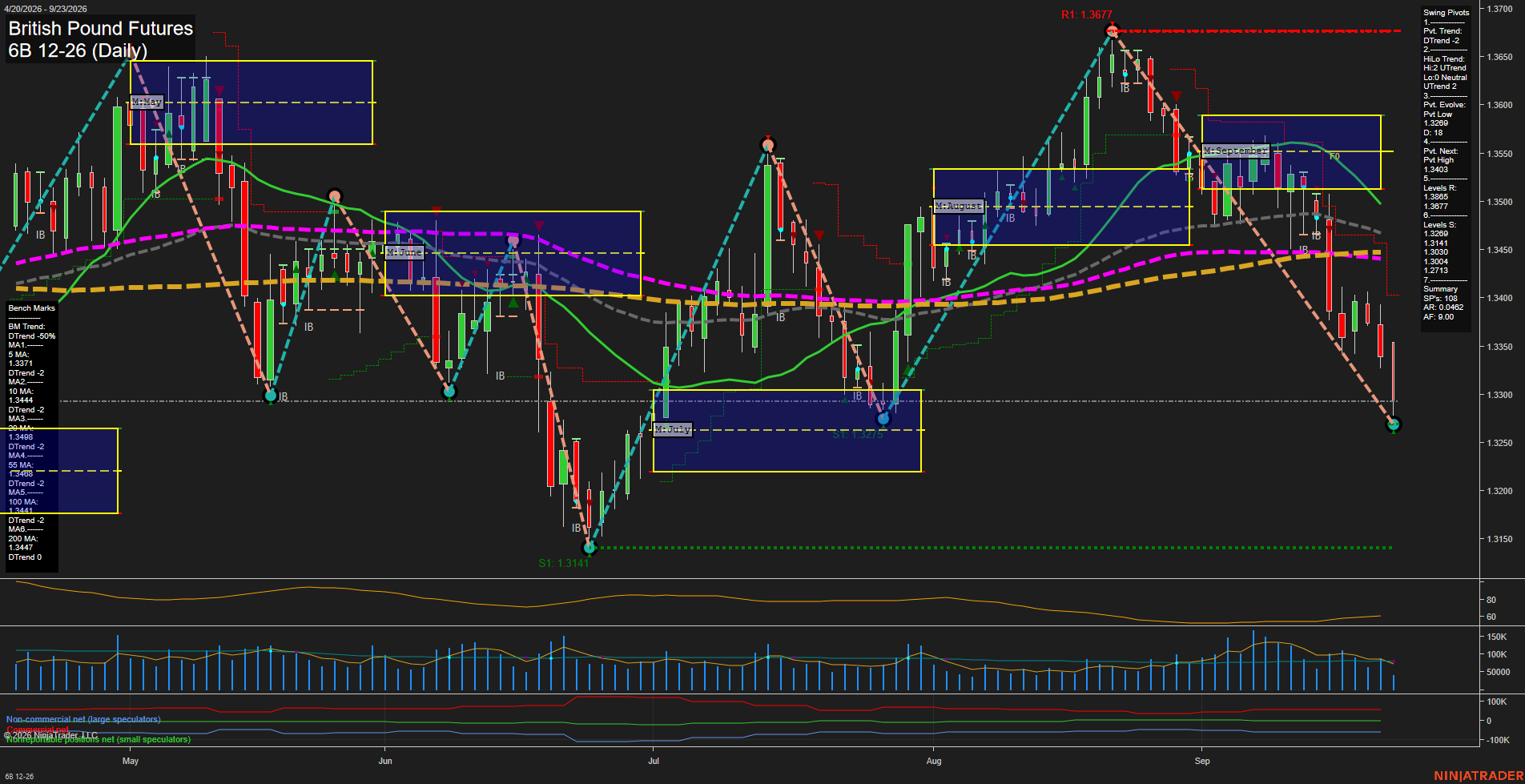Click the Nonreportable positions net legend
Viewport: 1525px width, 784px height.
click(98, 739)
